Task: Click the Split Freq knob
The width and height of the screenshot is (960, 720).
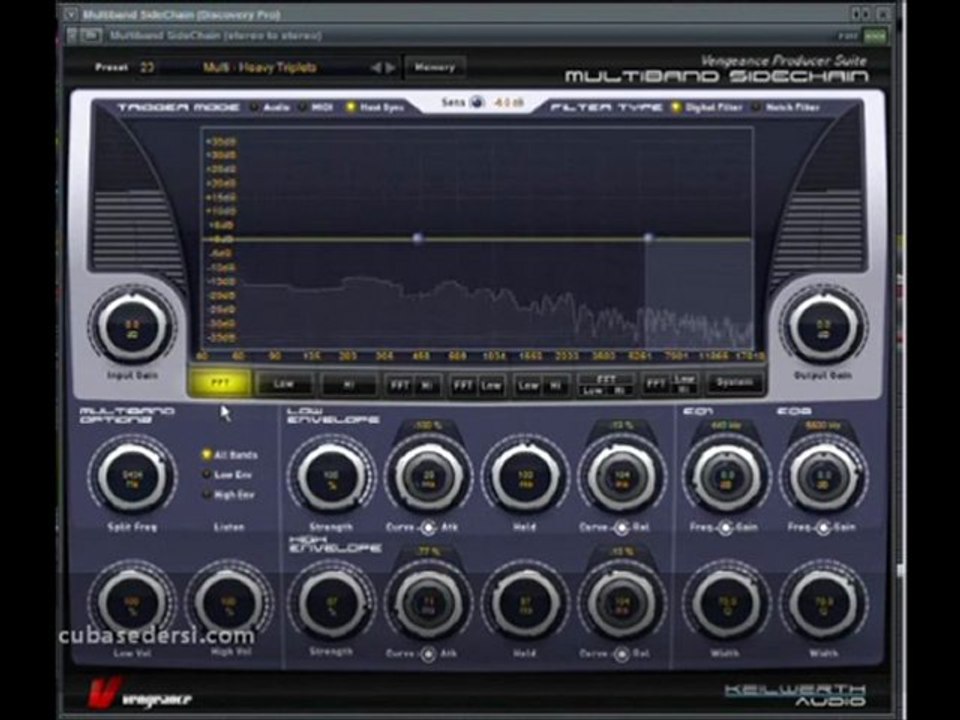Action: (x=132, y=477)
